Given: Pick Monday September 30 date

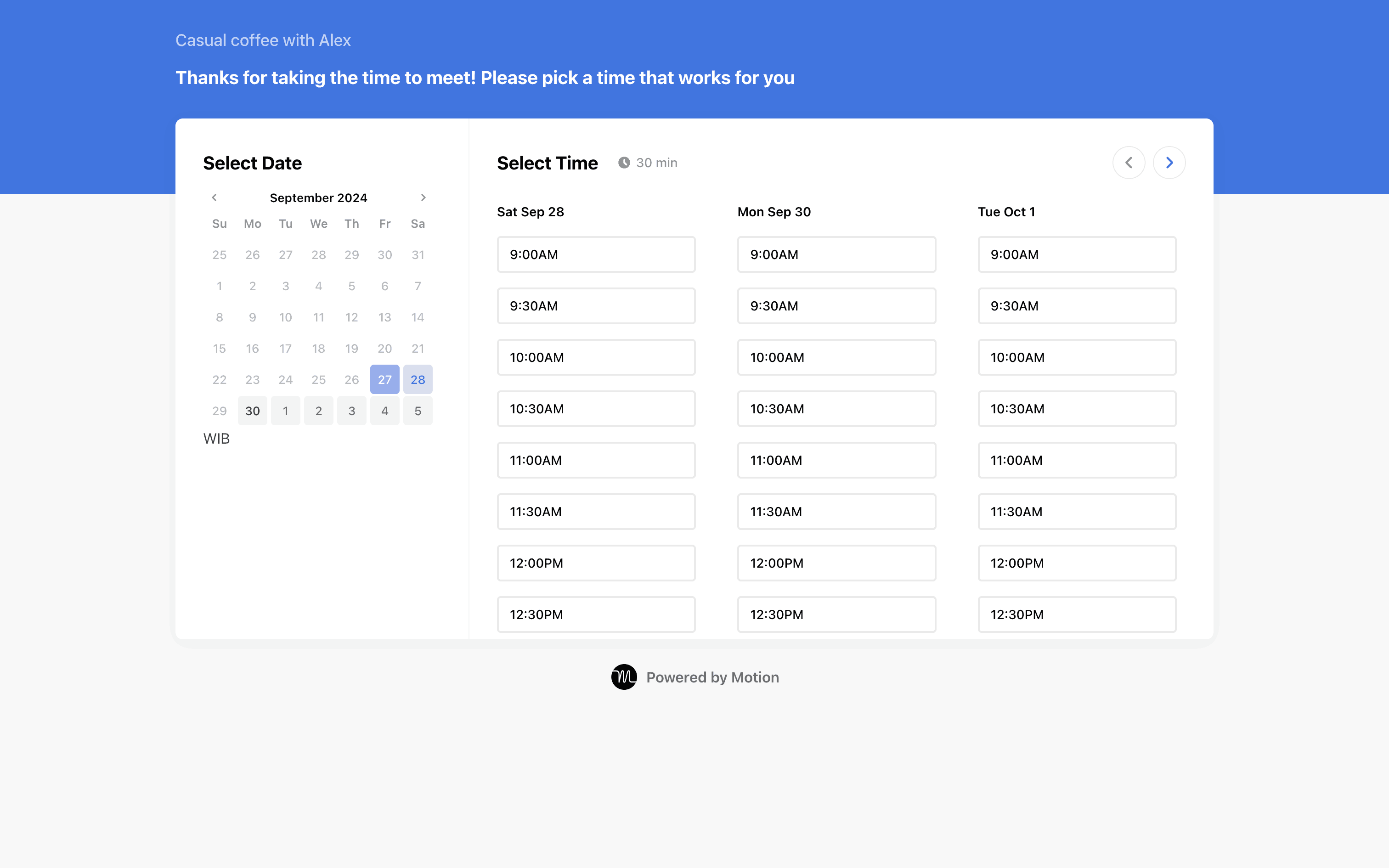Looking at the screenshot, I should (253, 411).
